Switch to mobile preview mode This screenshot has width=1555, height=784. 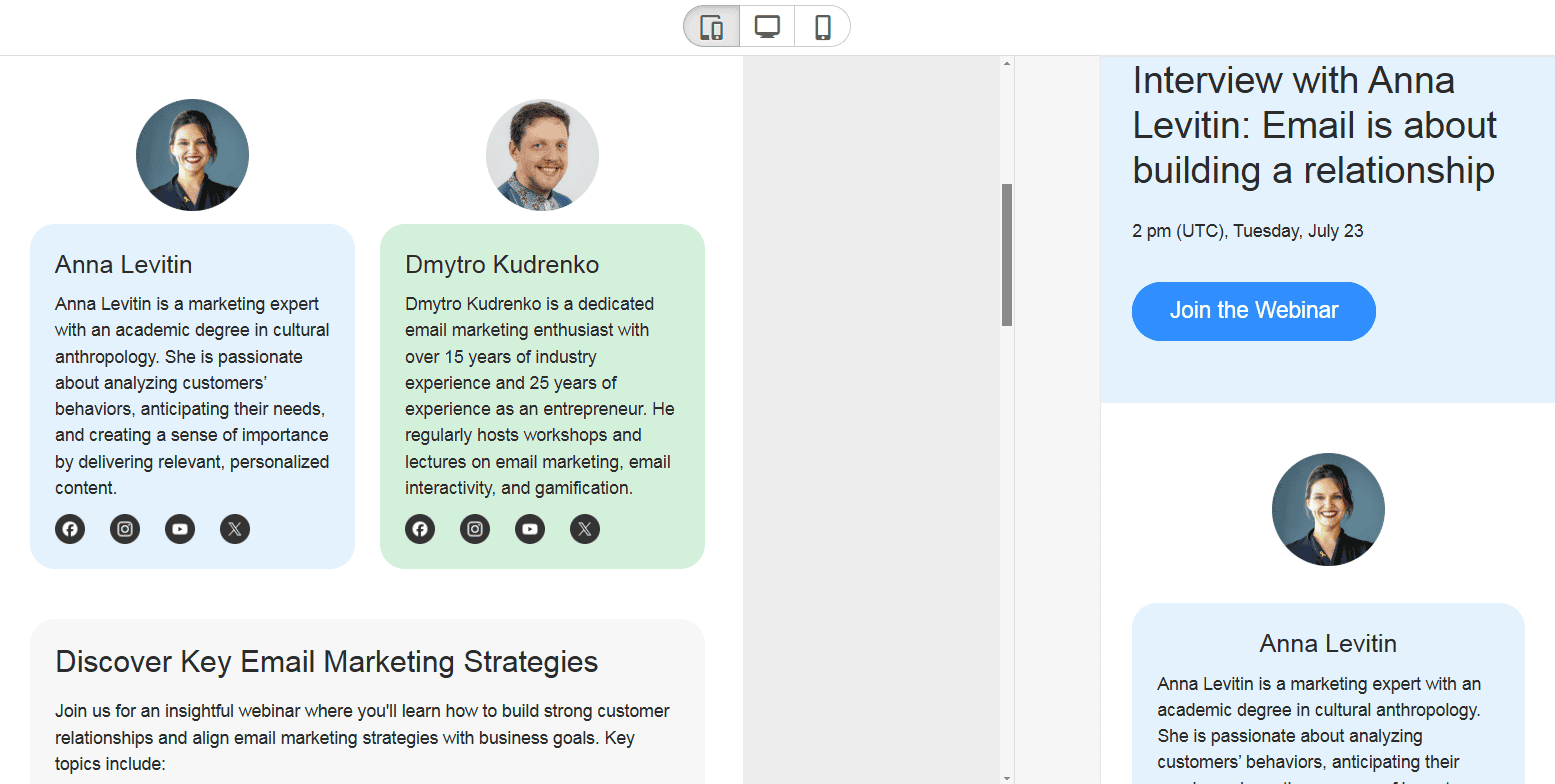(821, 27)
